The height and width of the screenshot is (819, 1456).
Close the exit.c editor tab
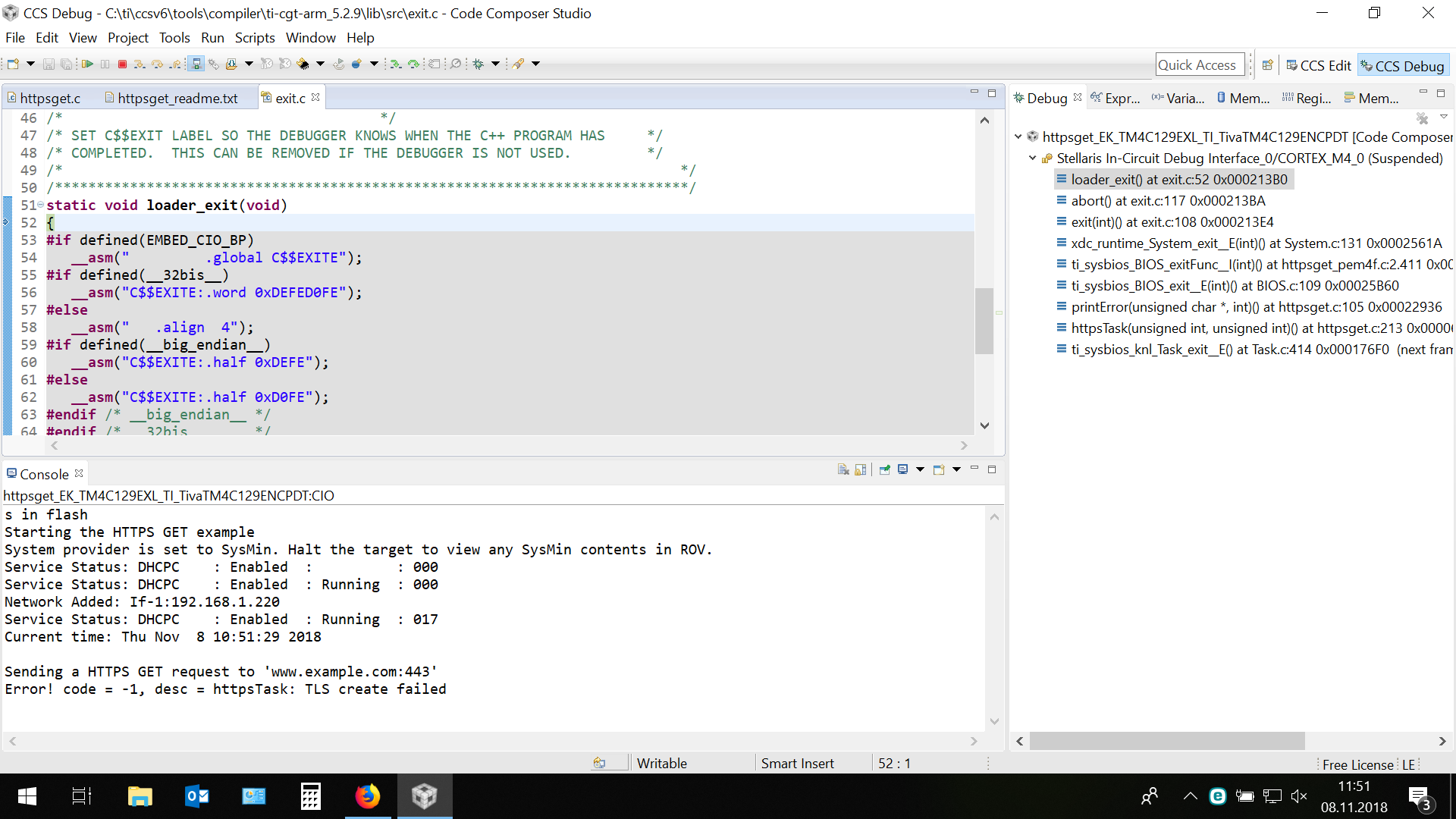click(315, 98)
